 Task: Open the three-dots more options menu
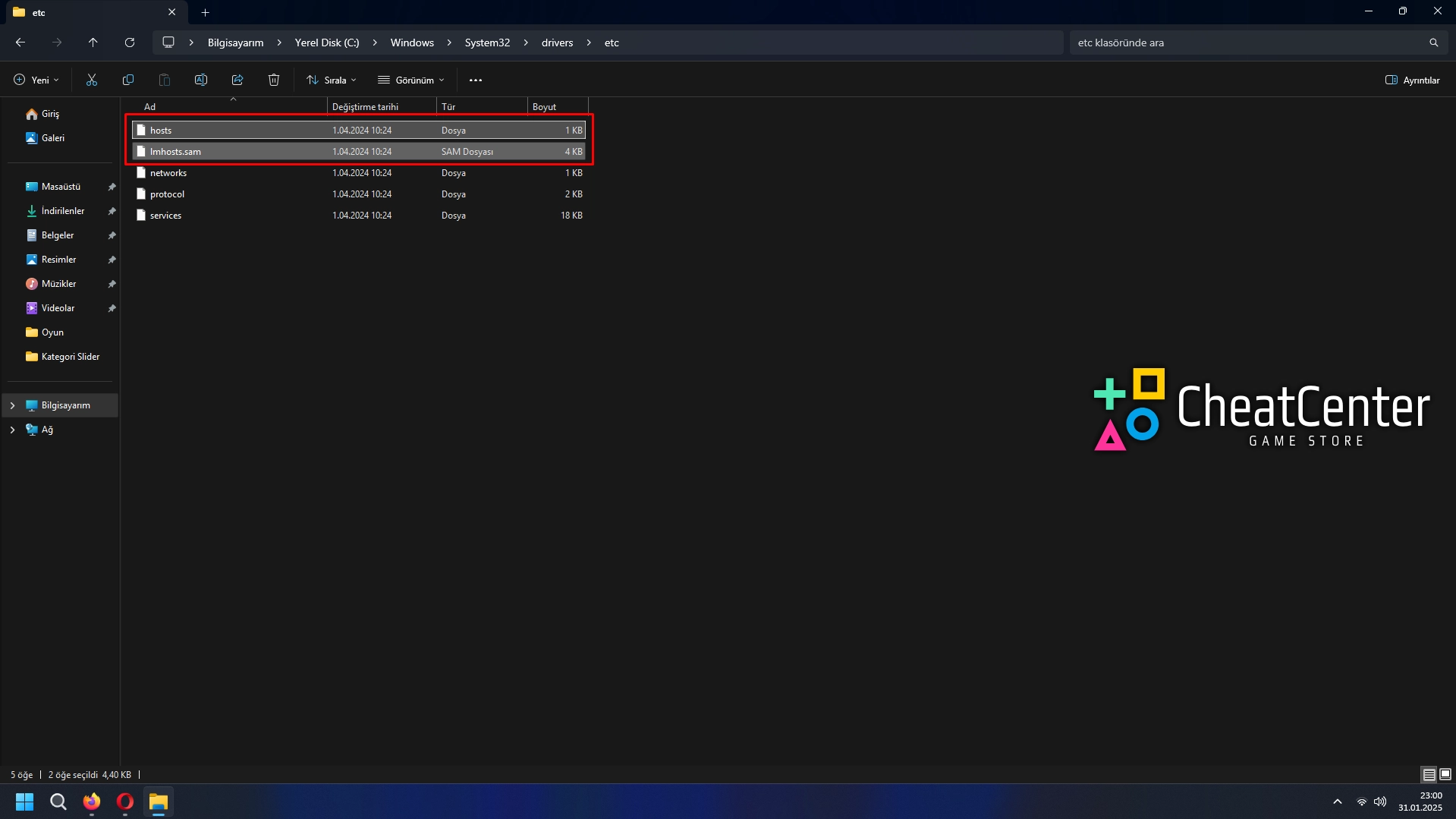point(476,80)
